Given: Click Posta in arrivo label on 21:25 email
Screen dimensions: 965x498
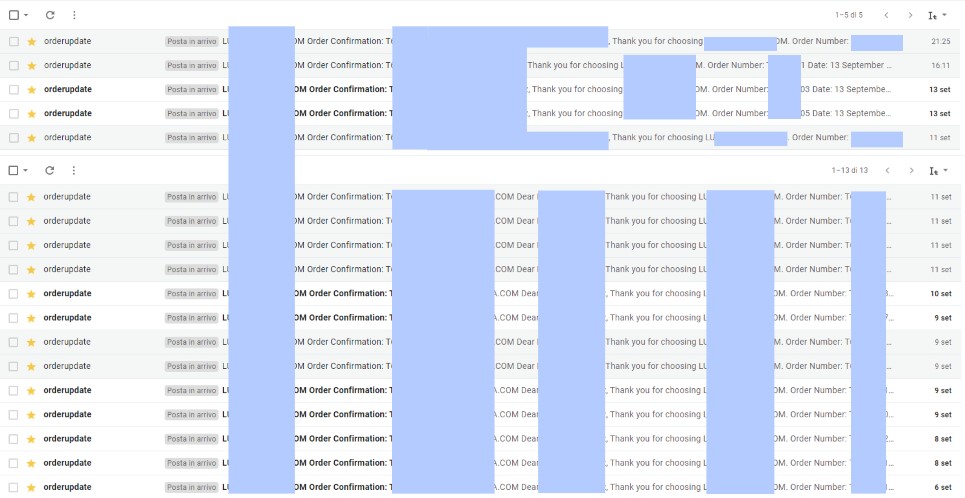Looking at the screenshot, I should [191, 41].
